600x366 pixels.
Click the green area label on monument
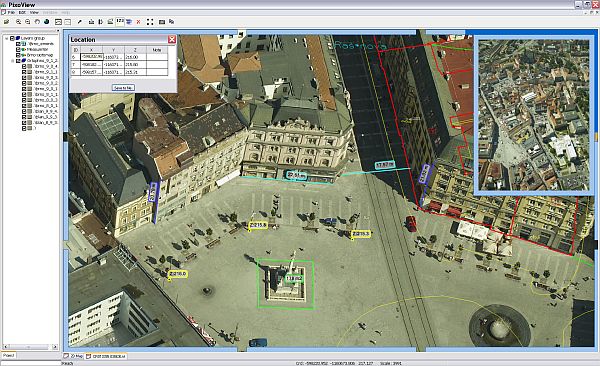[x=294, y=278]
